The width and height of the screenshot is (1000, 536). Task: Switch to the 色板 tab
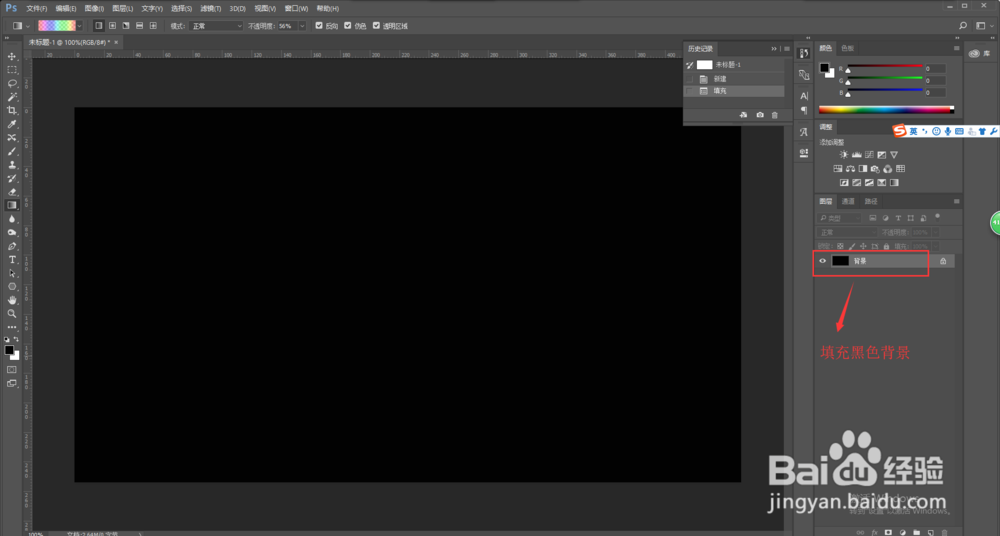[x=847, y=48]
